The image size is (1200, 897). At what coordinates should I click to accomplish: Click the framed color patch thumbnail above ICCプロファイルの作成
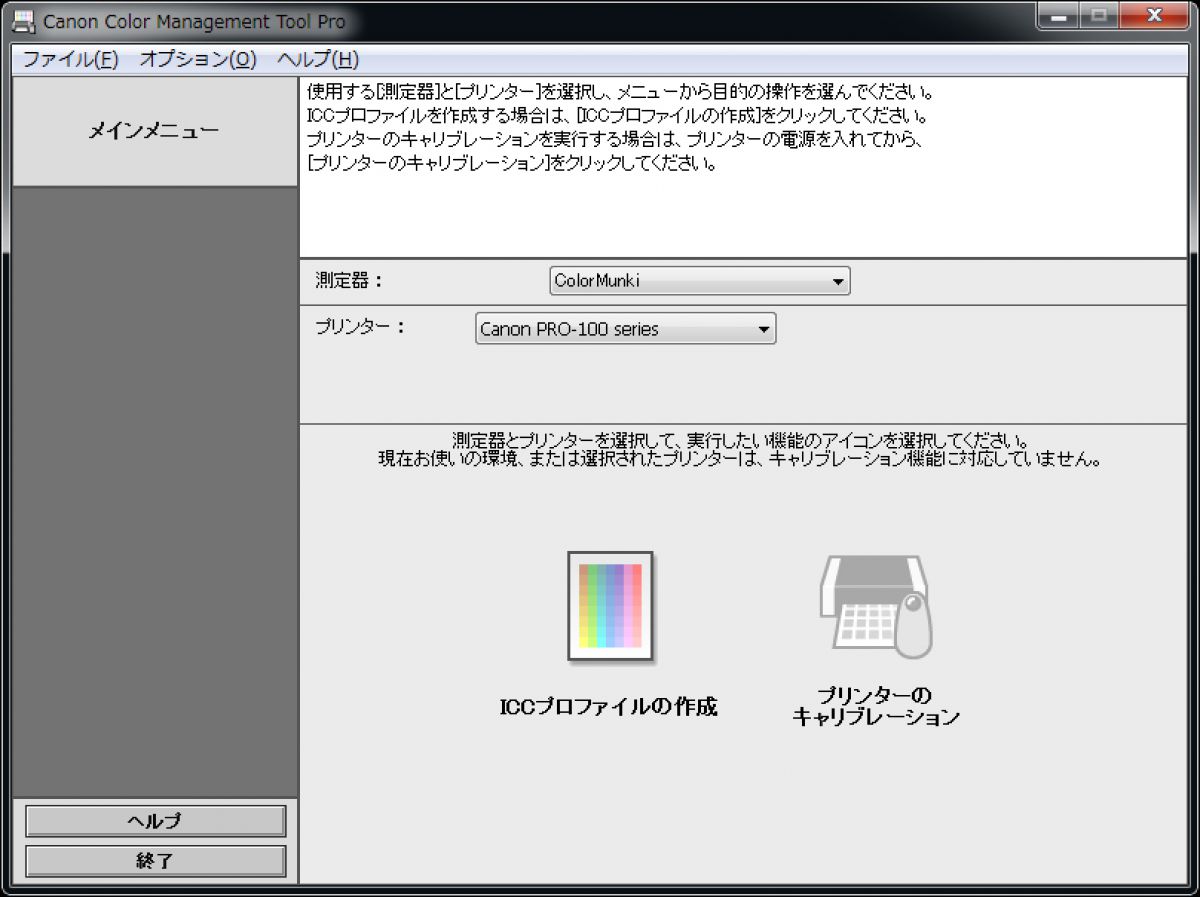610,605
